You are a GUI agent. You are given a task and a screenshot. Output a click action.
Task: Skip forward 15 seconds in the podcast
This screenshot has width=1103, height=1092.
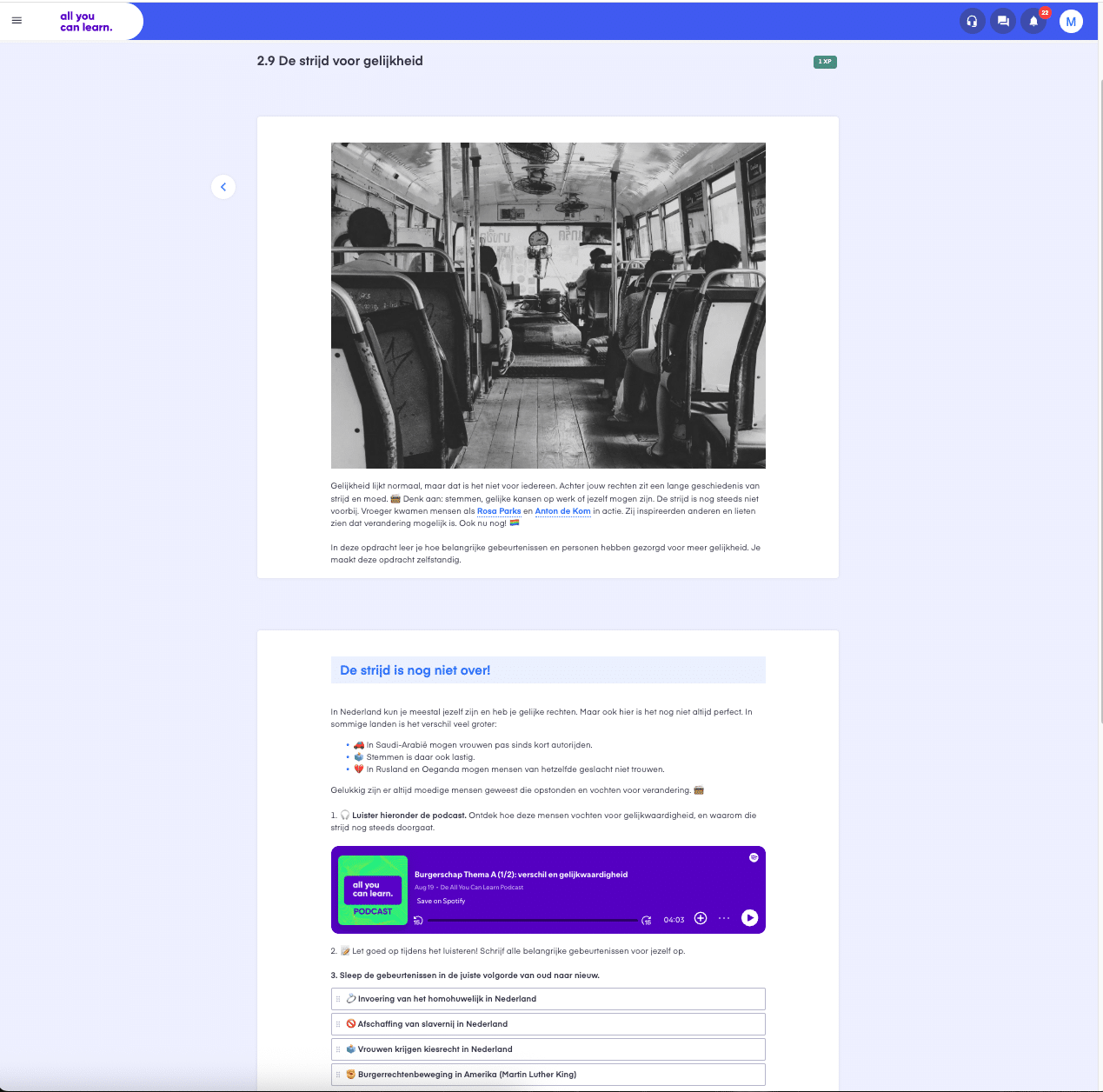pos(647,919)
